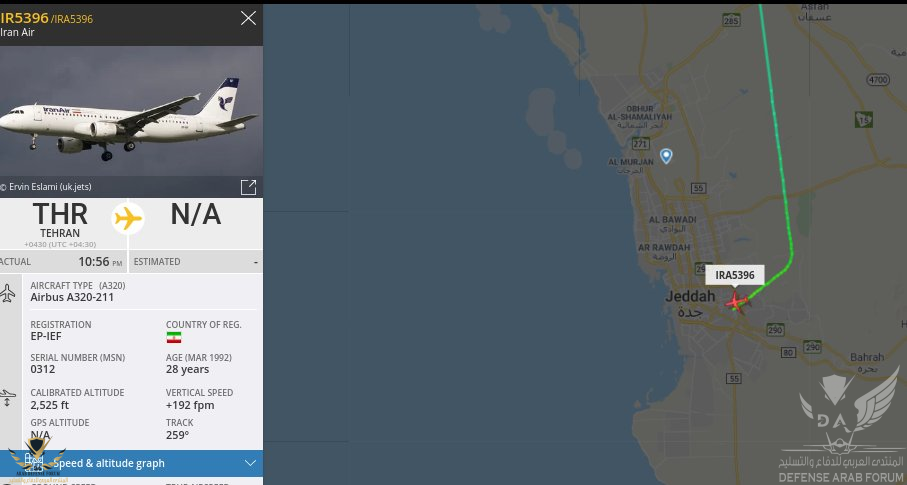Click the green route 15 shield
The width and height of the screenshot is (907, 485).
click(x=863, y=120)
